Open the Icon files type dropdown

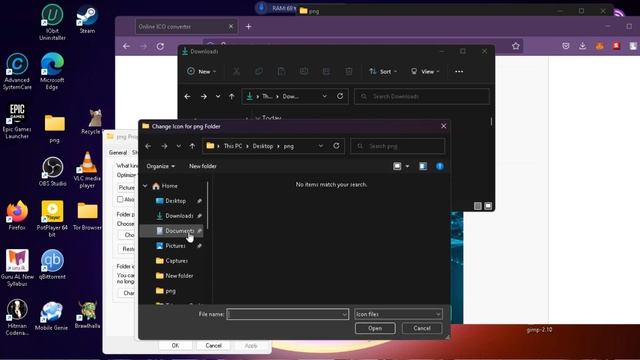[x=398, y=314]
